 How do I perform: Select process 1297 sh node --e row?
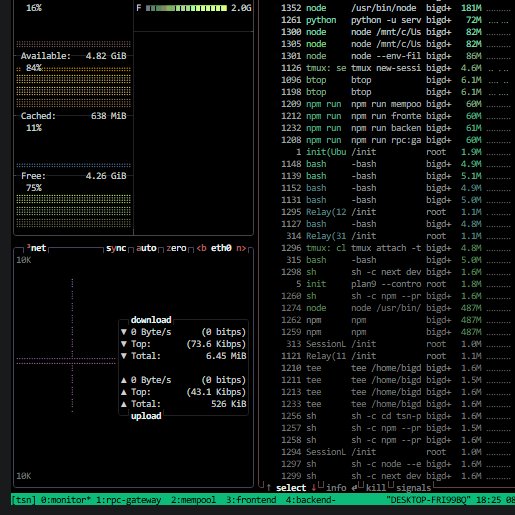pos(395,464)
